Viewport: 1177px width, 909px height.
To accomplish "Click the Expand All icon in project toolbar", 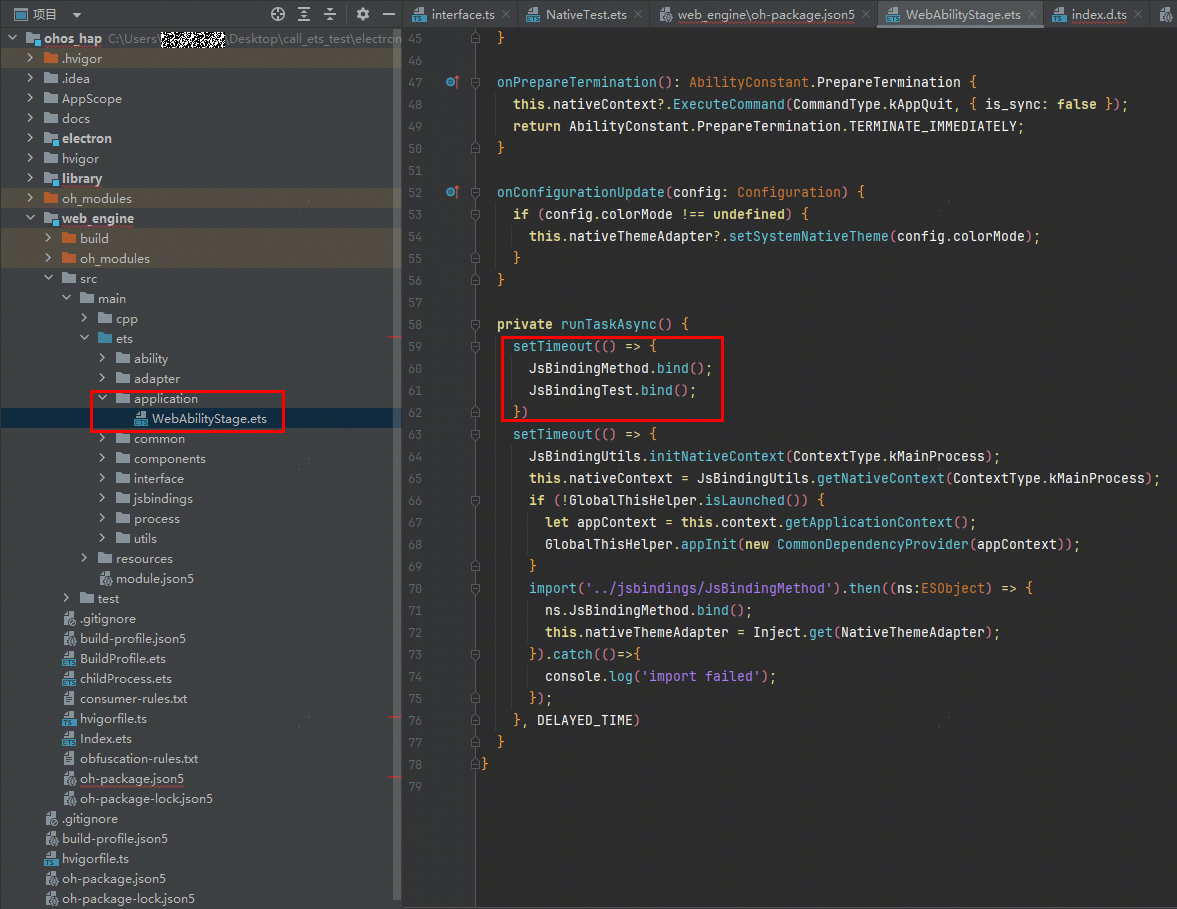I will pos(304,14).
